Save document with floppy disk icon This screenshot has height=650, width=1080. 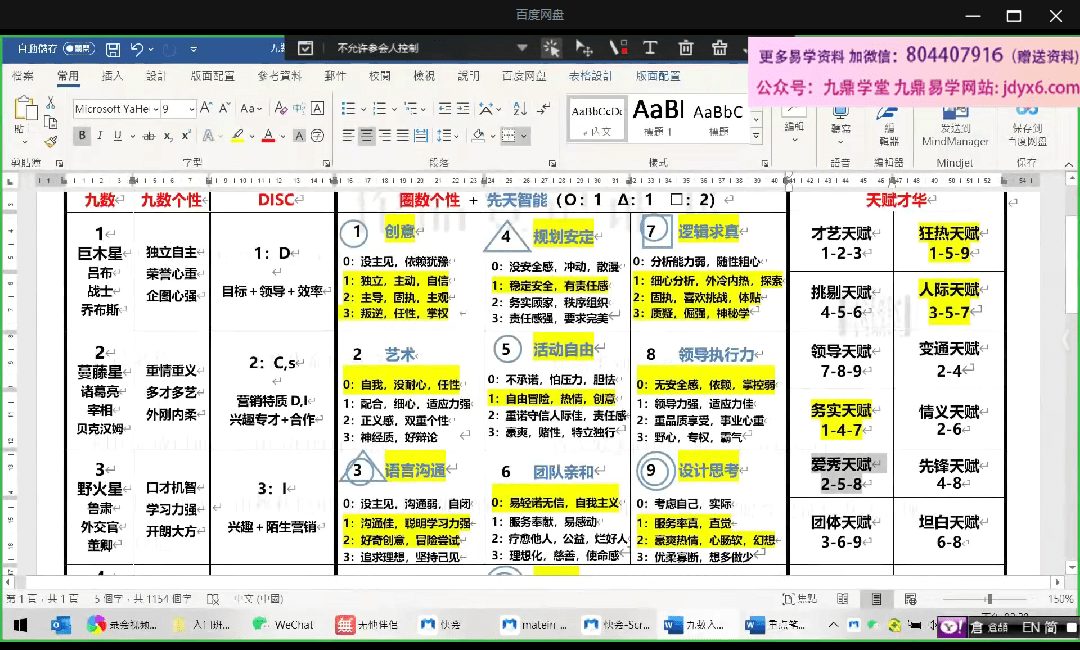click(x=113, y=49)
